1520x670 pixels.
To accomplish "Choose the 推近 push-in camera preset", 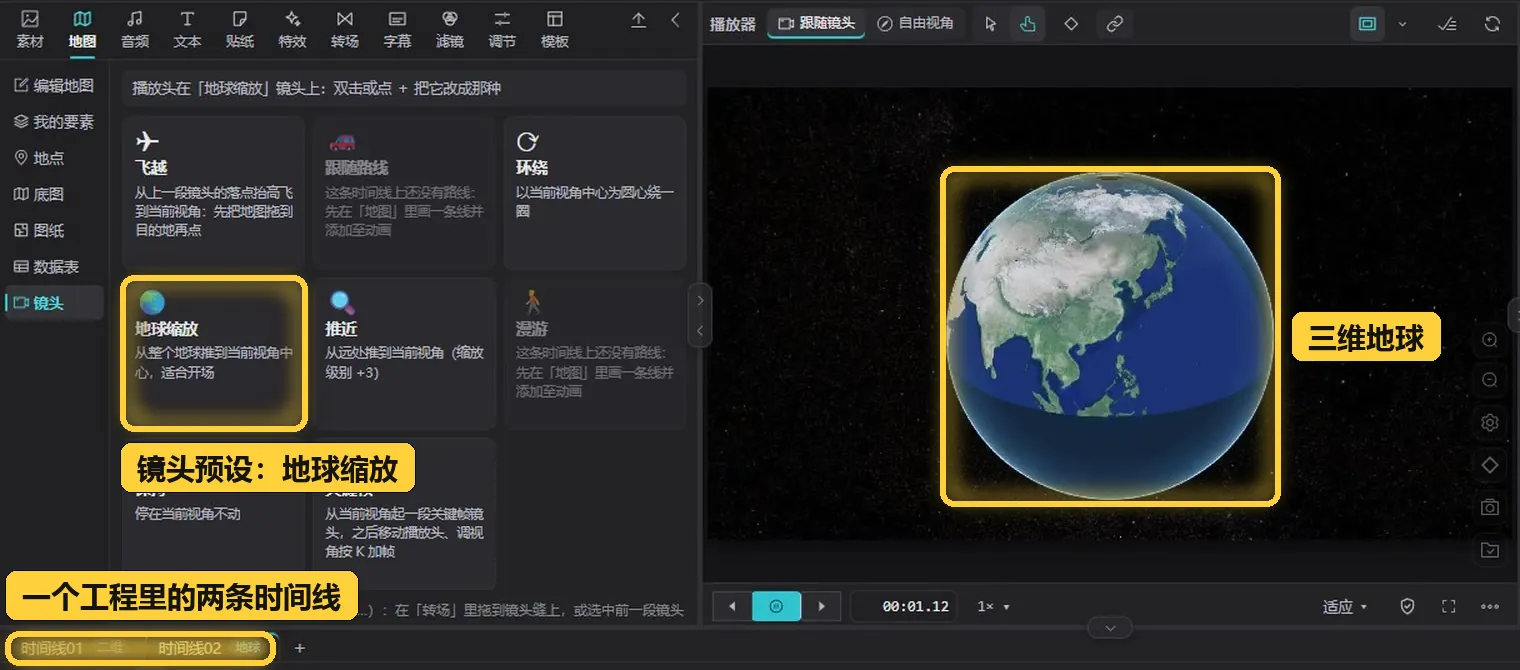I will pyautogui.click(x=404, y=354).
